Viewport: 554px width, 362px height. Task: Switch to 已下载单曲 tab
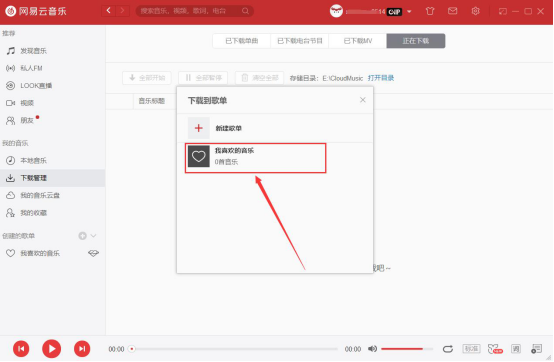pyautogui.click(x=242, y=41)
